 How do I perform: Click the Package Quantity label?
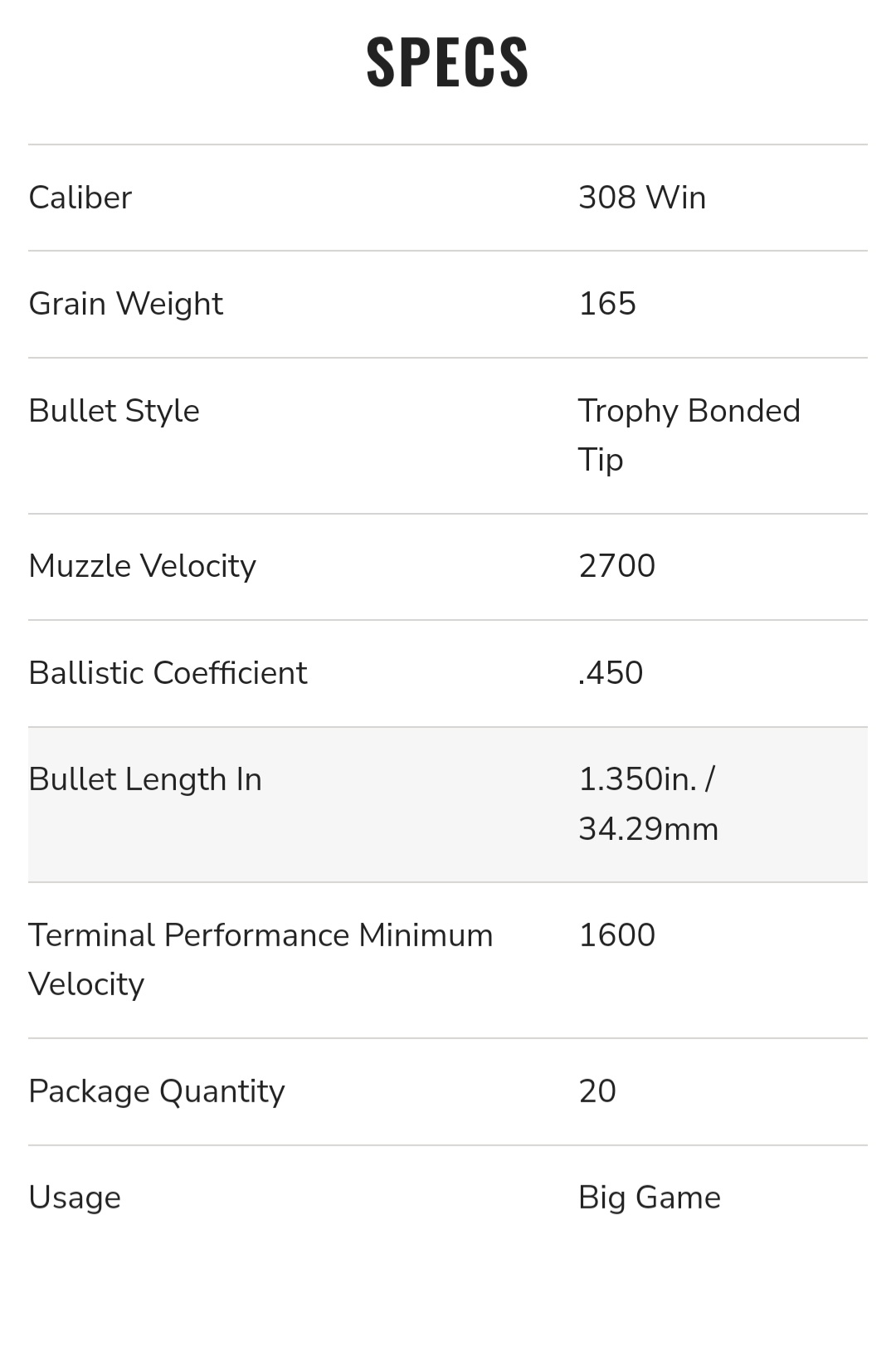coord(157,1091)
